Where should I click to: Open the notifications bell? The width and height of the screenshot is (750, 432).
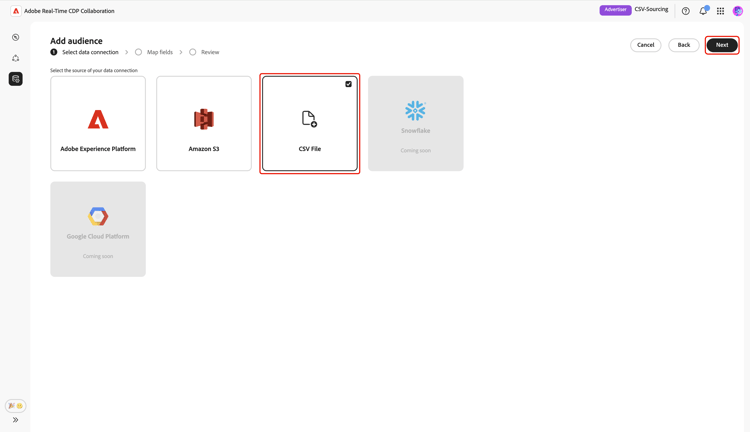[703, 11]
